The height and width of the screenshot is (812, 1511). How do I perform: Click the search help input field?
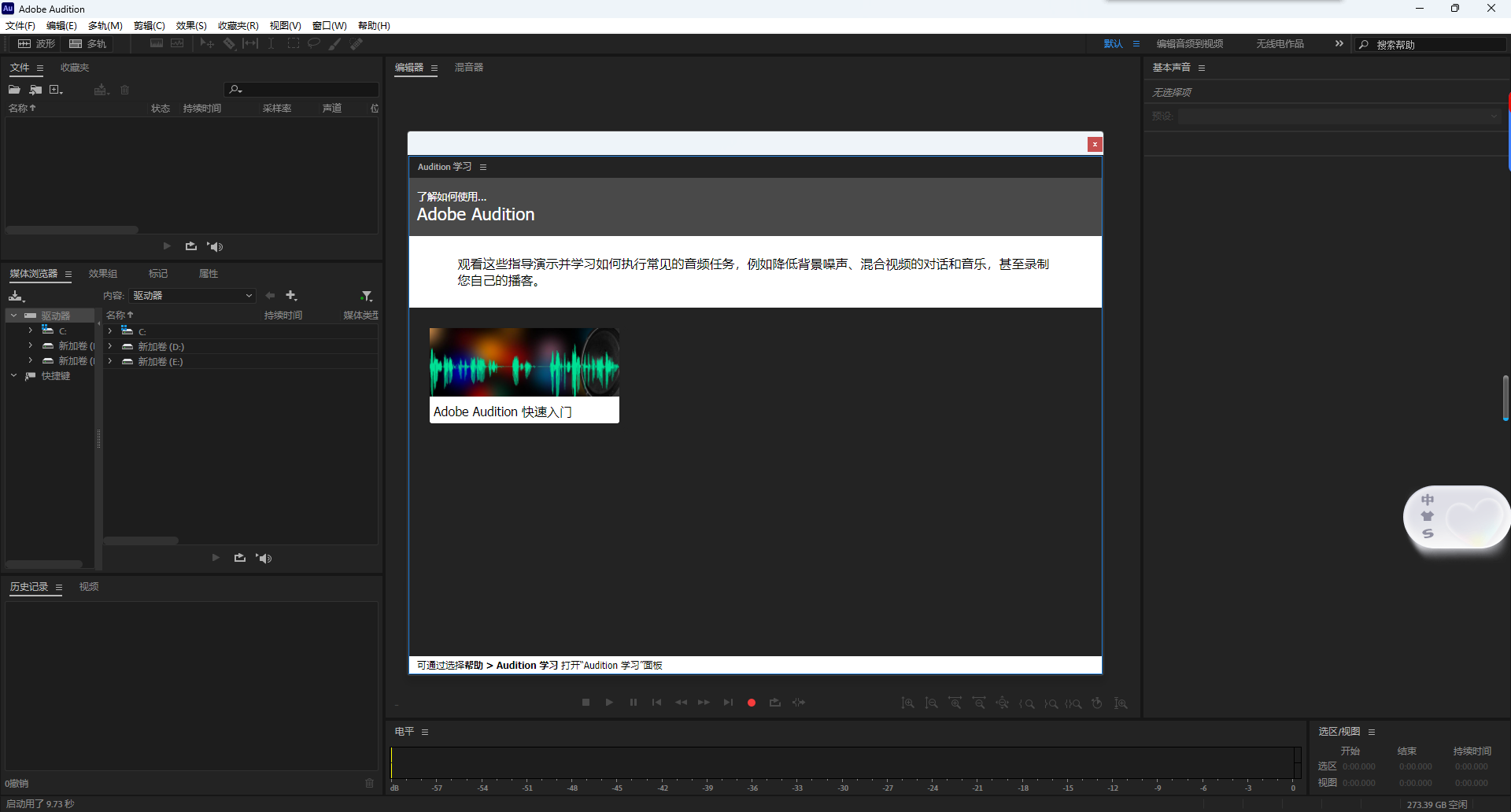(1432, 44)
